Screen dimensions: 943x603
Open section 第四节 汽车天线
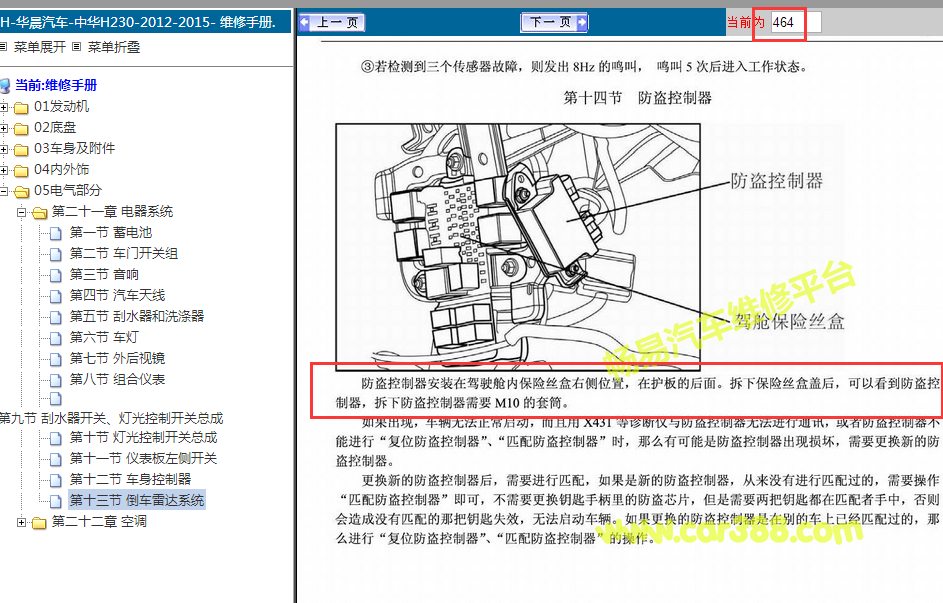point(117,296)
